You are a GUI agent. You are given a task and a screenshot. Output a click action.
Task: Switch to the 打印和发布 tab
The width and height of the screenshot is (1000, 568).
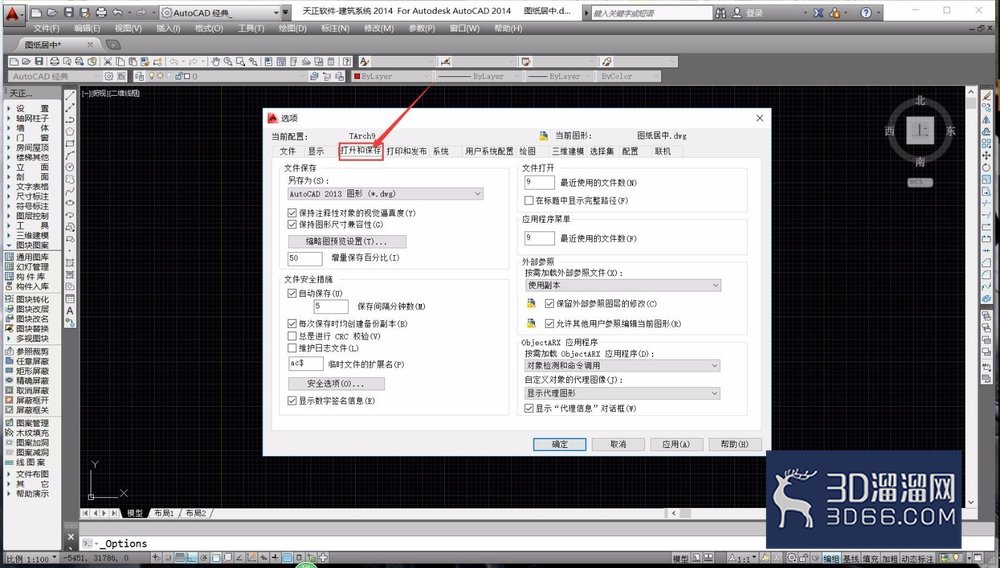(x=407, y=151)
